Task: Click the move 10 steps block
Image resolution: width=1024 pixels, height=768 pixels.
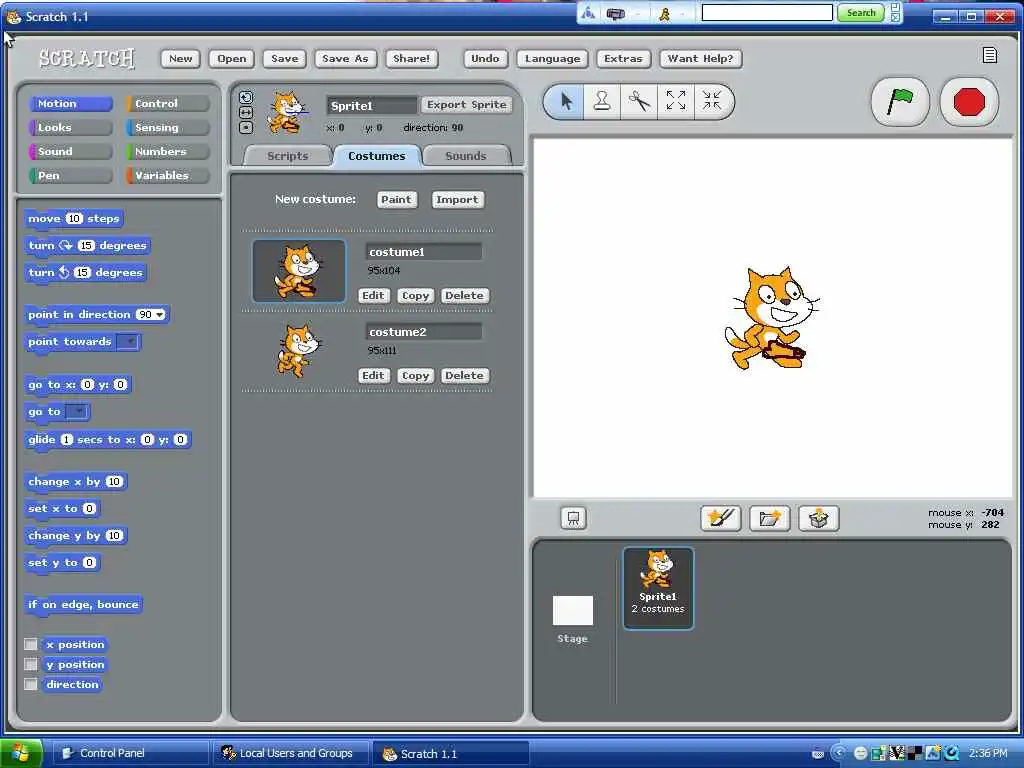Action: tap(74, 219)
